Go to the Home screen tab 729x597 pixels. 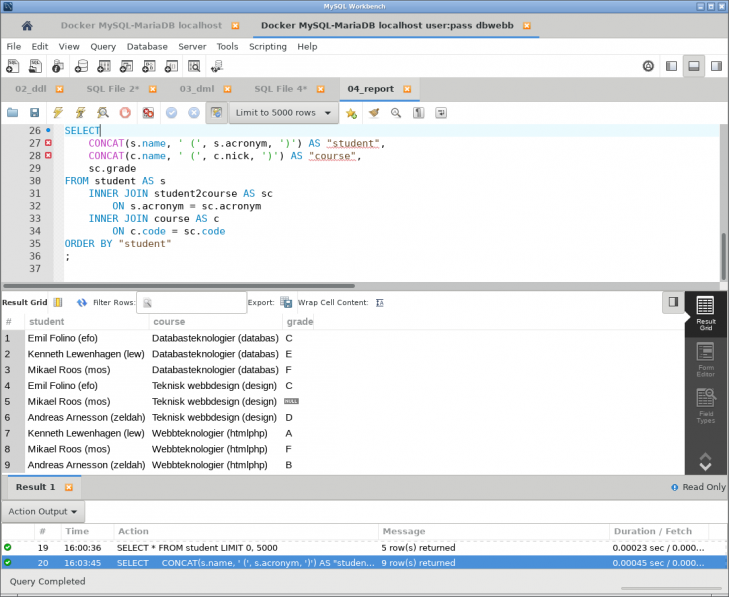click(27, 26)
